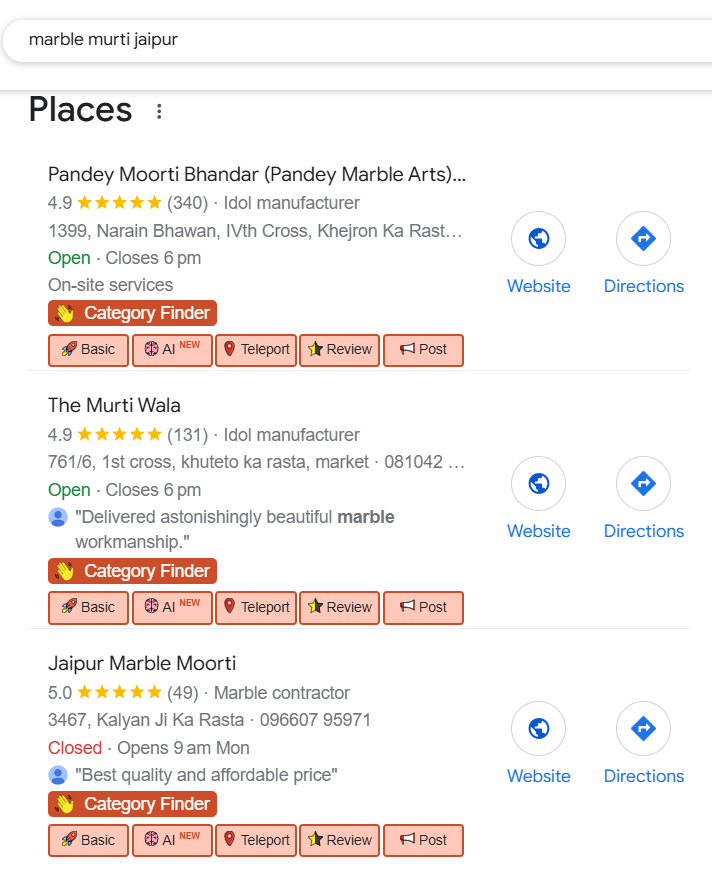Click Website globe icon for The Murti Wala
This screenshot has width=712, height=873.
(538, 484)
